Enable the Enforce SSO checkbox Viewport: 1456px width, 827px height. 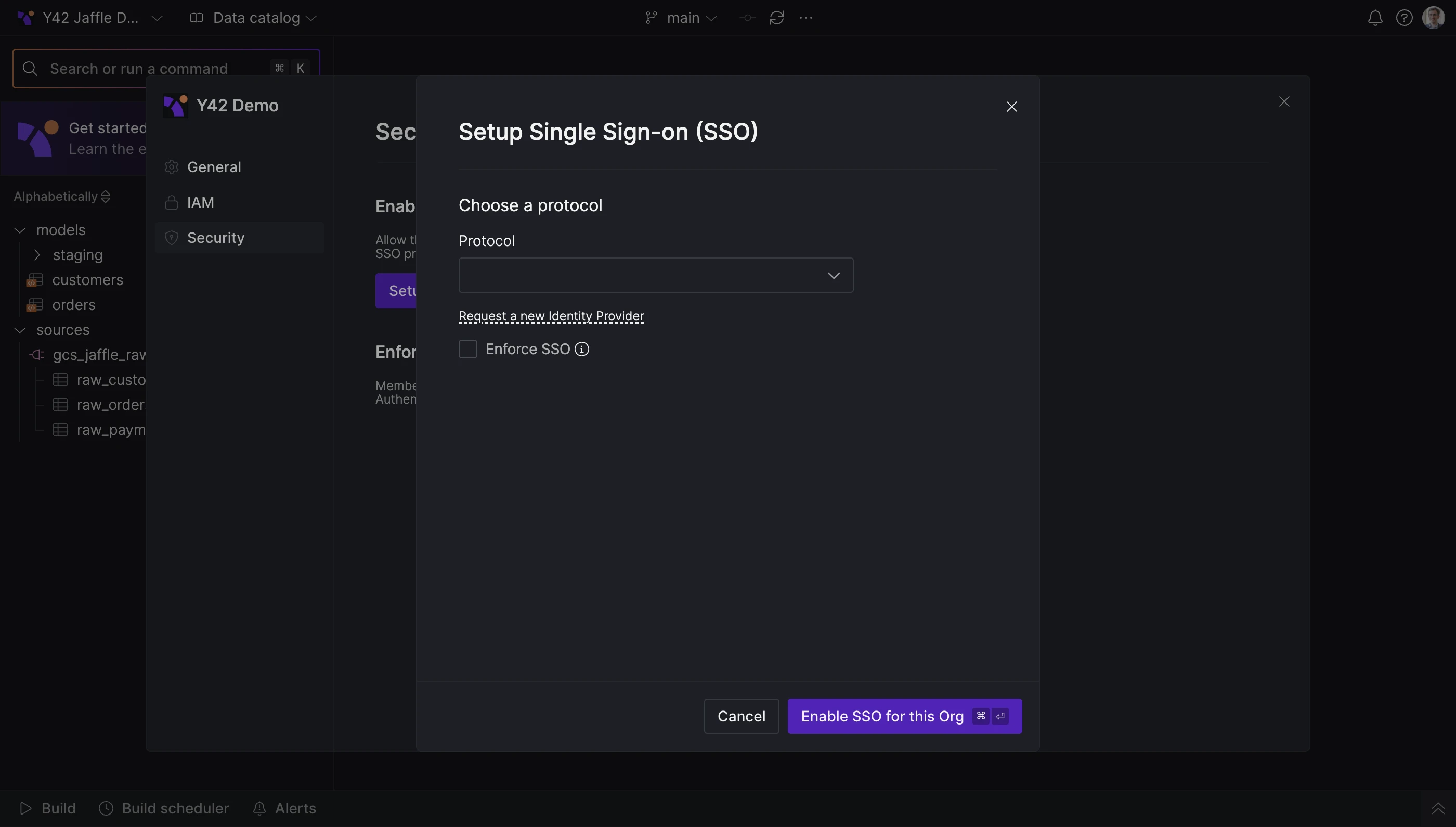(468, 350)
